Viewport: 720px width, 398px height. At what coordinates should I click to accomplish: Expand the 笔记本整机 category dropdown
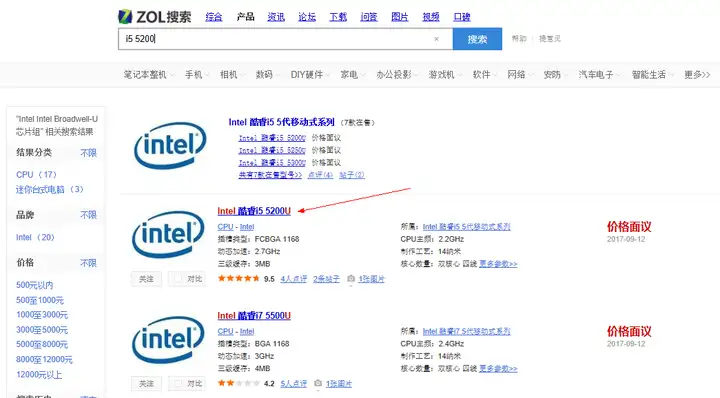149,74
